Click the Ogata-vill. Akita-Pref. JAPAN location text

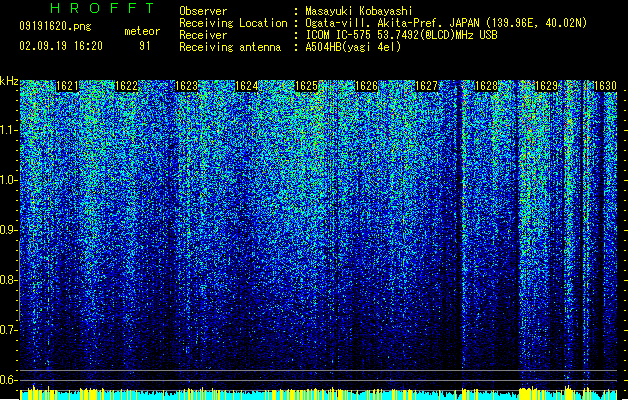point(446,23)
